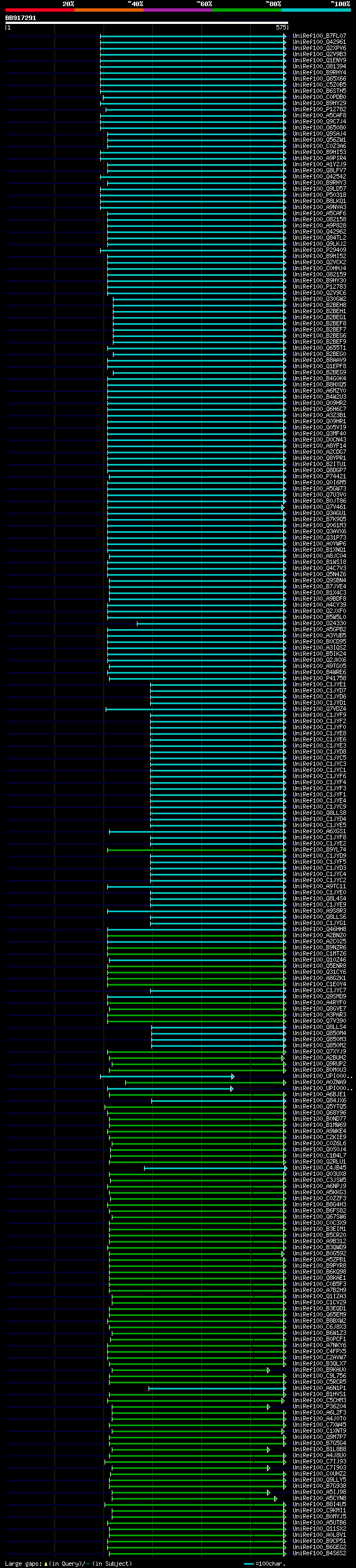Screen dimensions: 356x1568
Task: Pick hit UniRef100_C1MTZ6
Action: point(319,954)
